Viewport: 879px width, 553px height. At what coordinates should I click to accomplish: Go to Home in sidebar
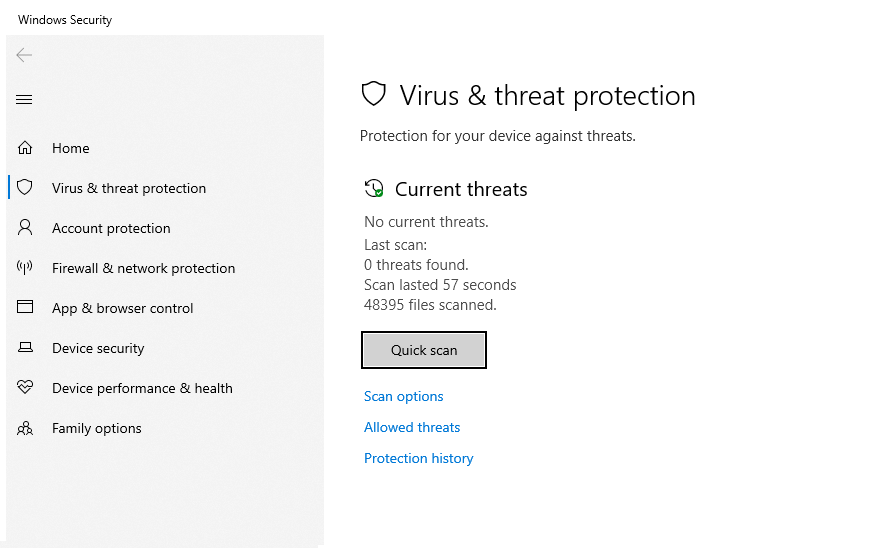tap(71, 148)
